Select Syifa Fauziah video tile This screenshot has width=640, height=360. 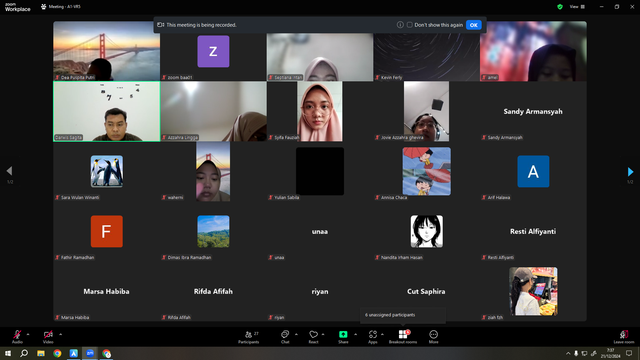(320, 111)
